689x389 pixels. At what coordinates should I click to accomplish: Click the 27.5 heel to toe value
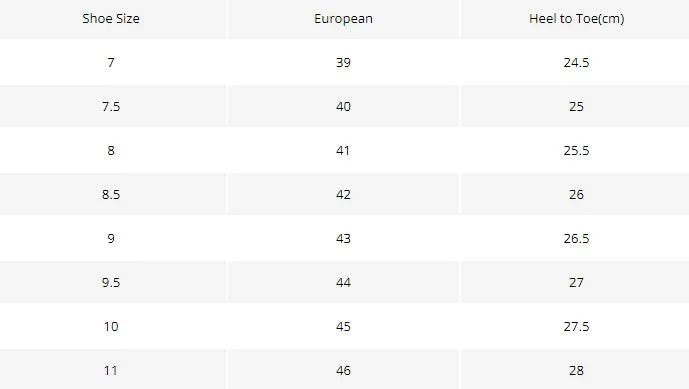(576, 326)
